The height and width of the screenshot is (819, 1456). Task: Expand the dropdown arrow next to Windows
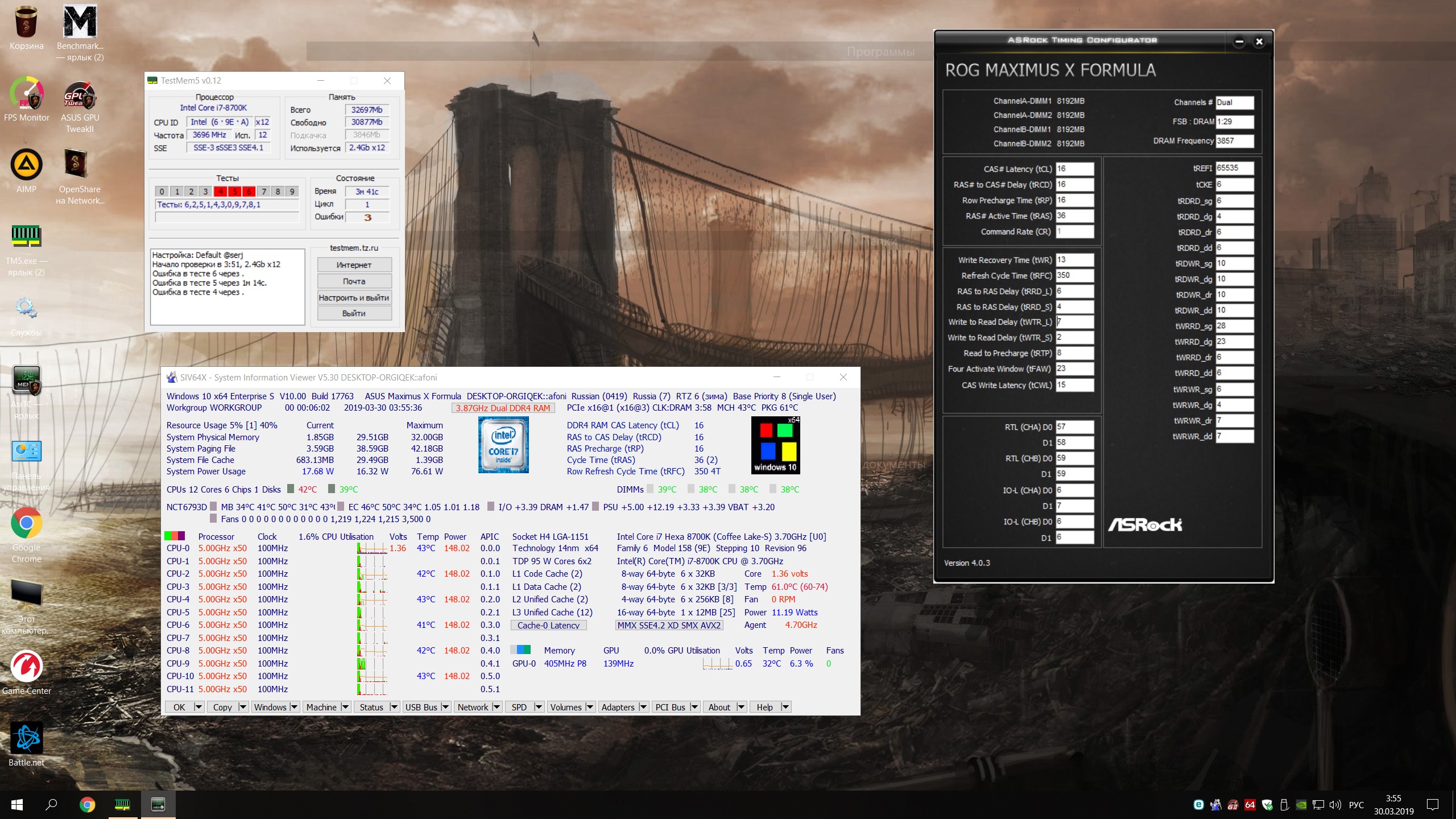[294, 707]
